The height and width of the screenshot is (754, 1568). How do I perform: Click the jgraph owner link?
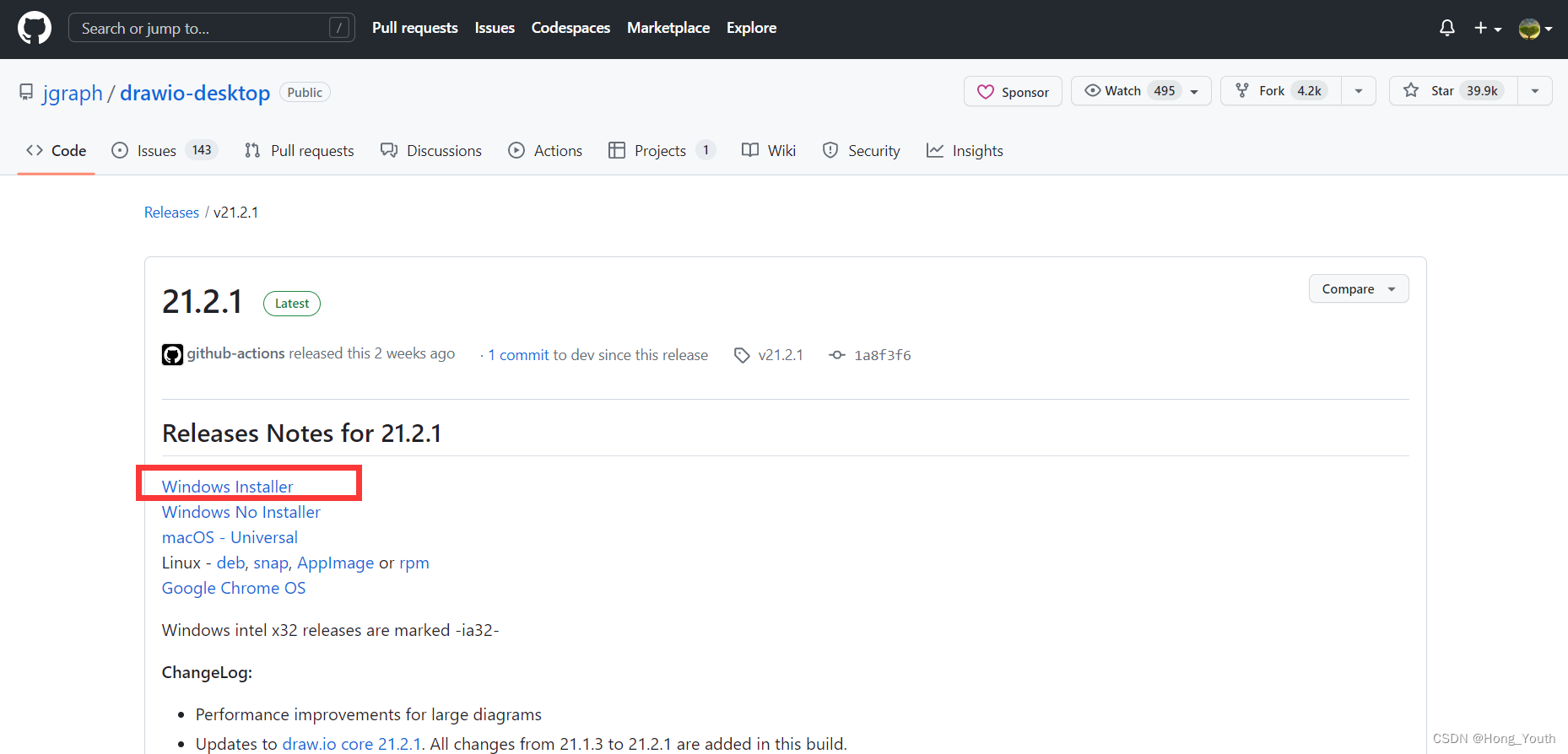coord(73,93)
